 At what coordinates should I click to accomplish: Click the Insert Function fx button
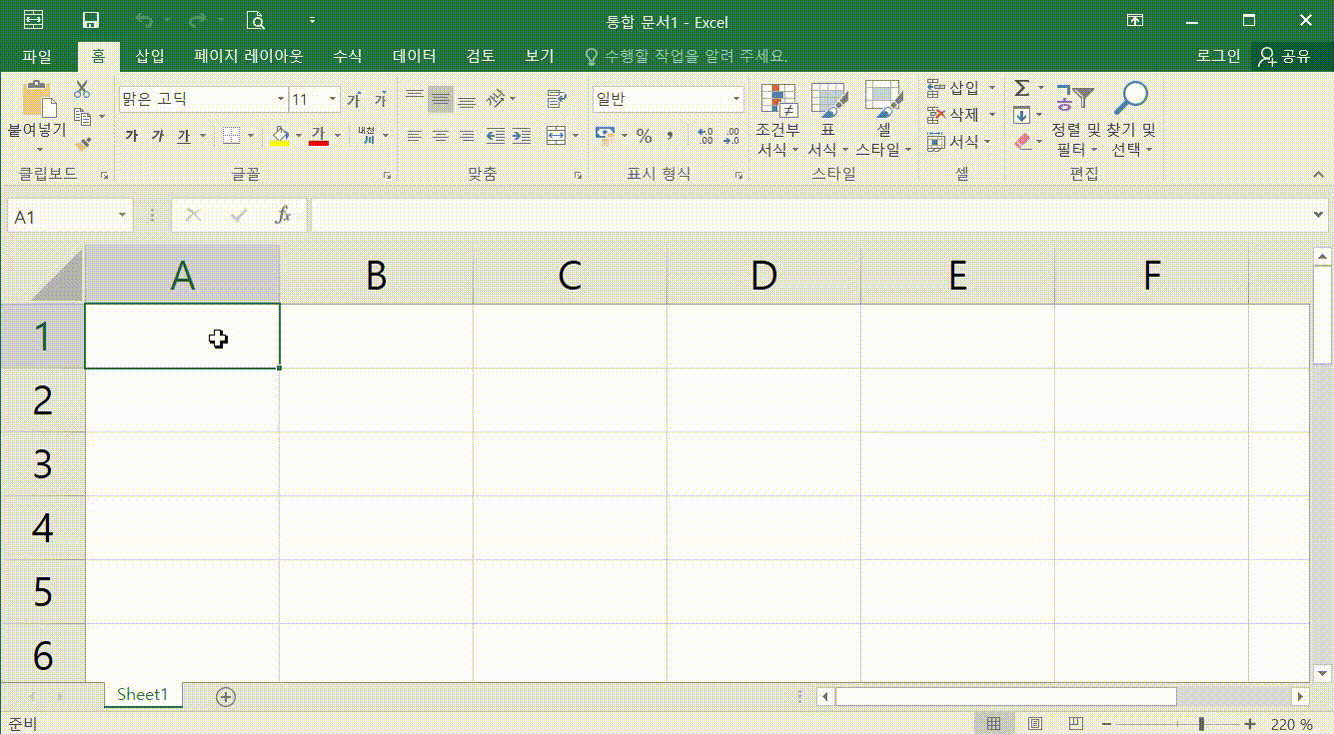coord(283,215)
